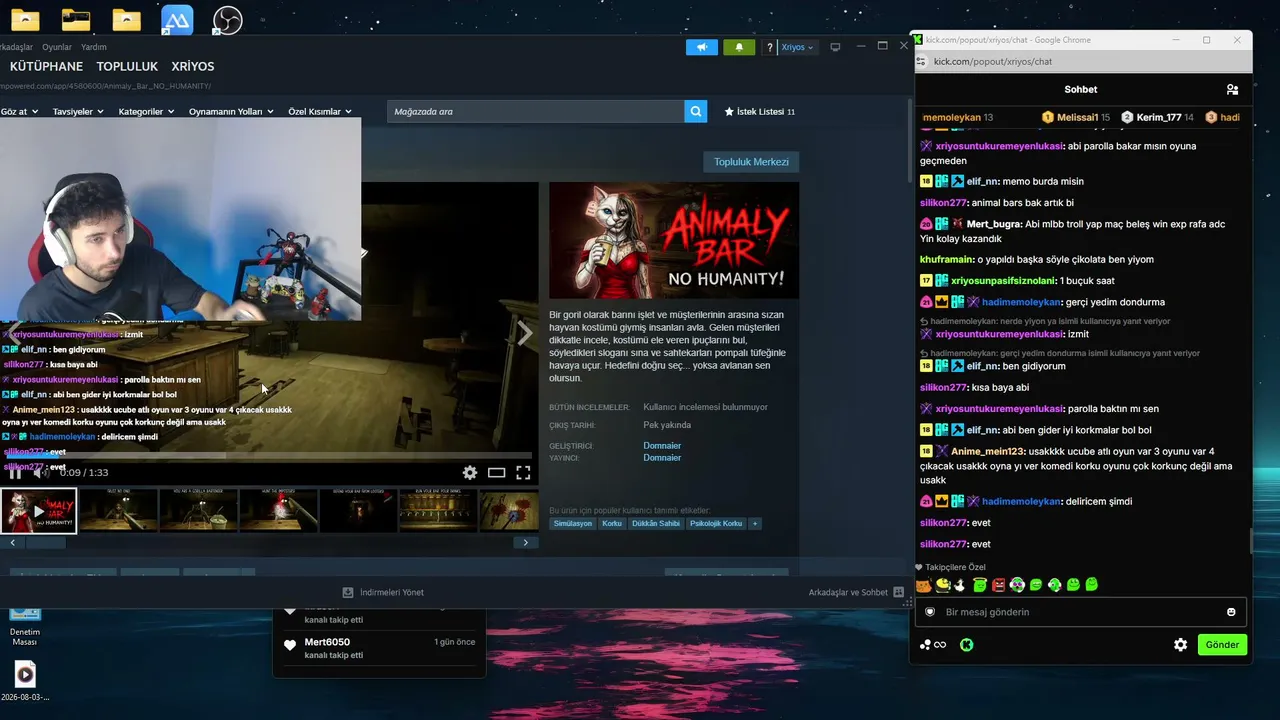This screenshot has width=1280, height=720.
Task: Focus the Mağazada ara search field
Action: click(536, 112)
